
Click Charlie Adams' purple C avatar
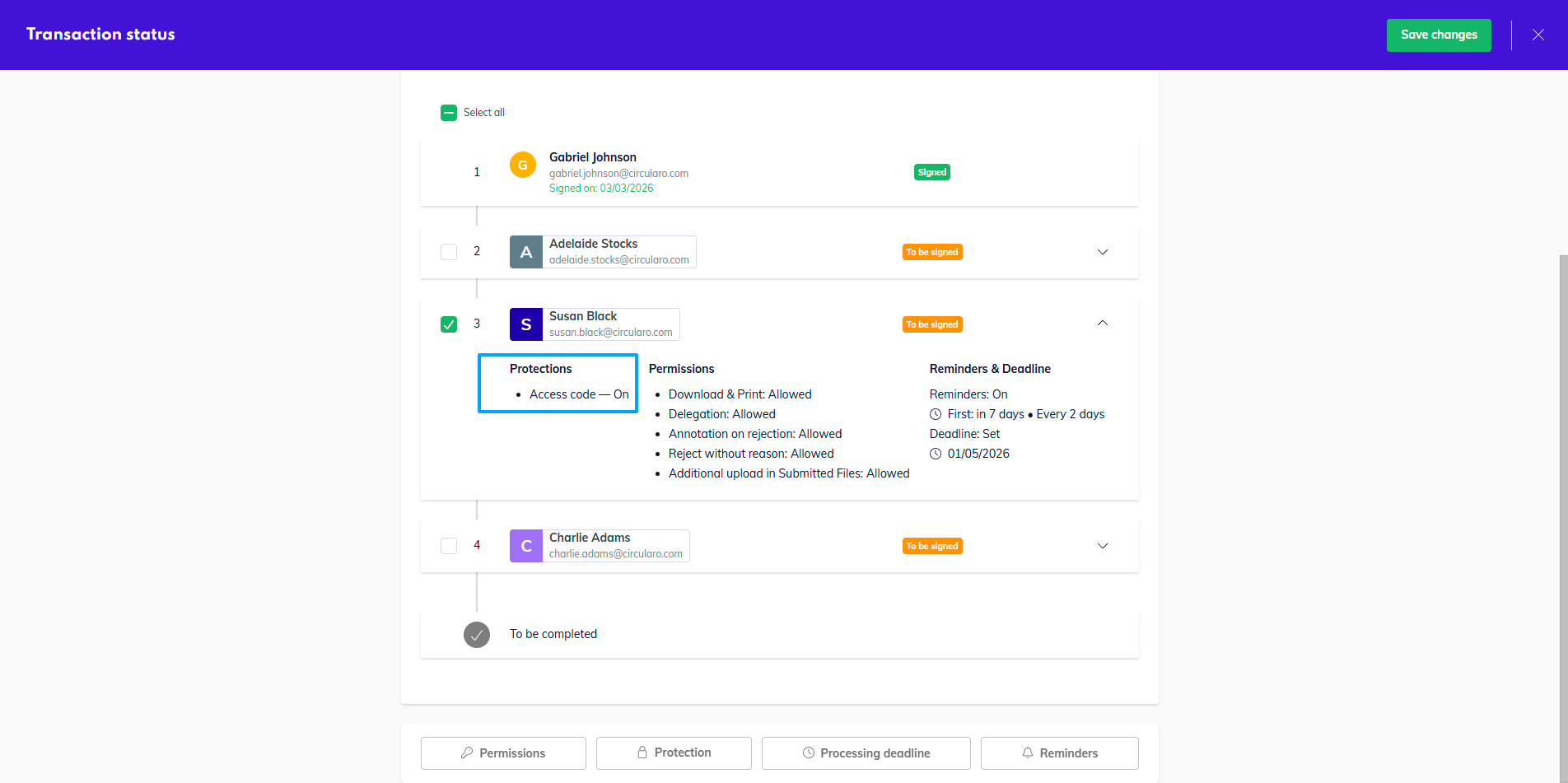click(x=526, y=546)
